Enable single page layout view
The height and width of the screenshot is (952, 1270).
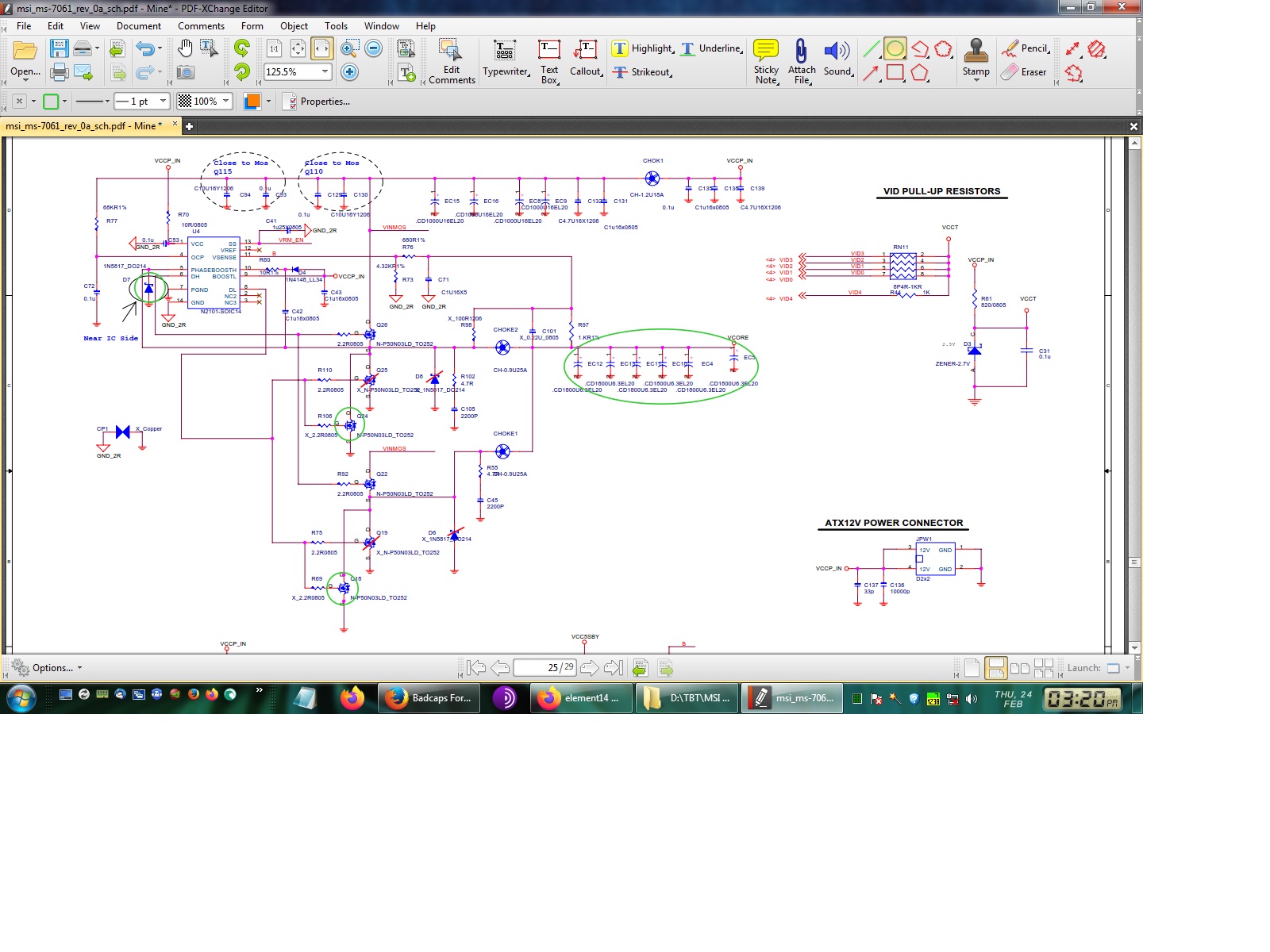coord(972,668)
